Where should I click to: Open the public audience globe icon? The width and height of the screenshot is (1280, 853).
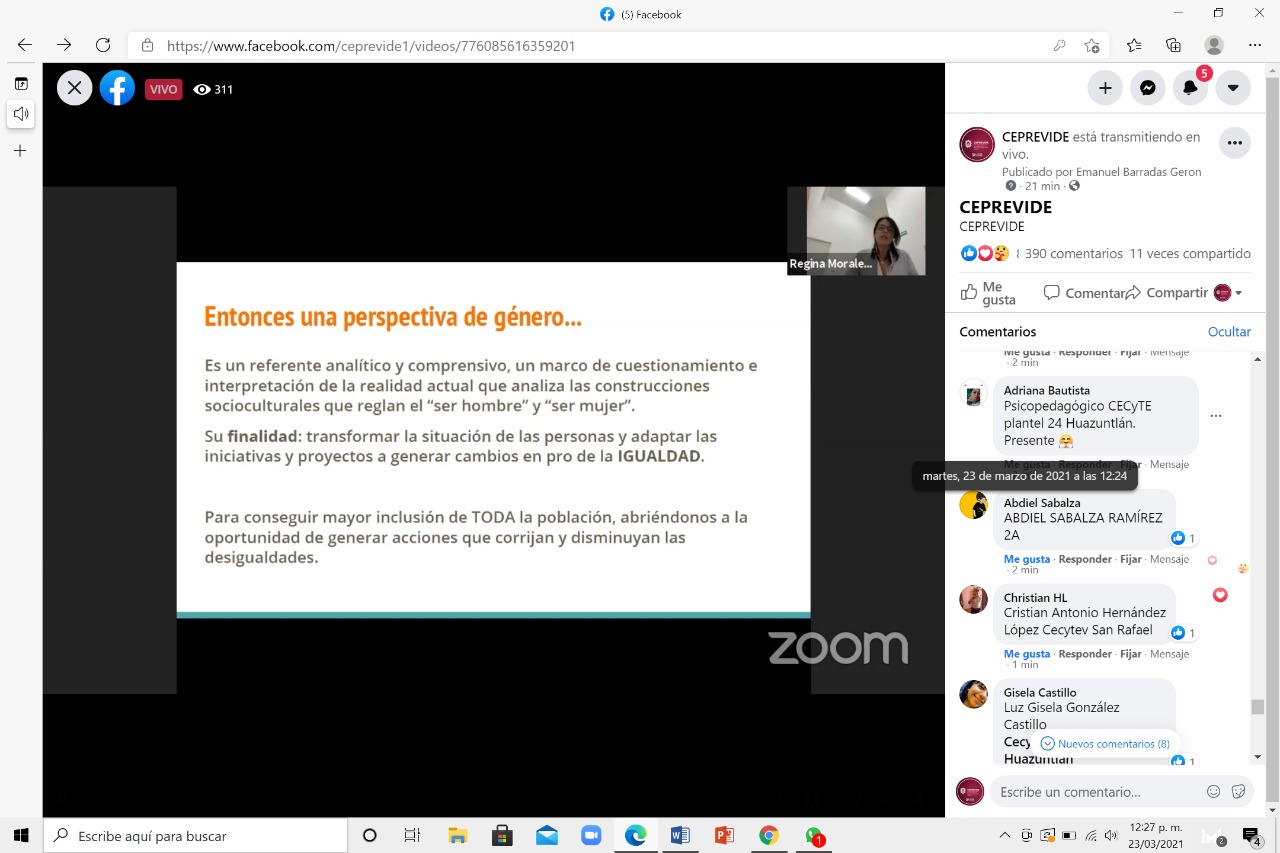click(x=1074, y=186)
